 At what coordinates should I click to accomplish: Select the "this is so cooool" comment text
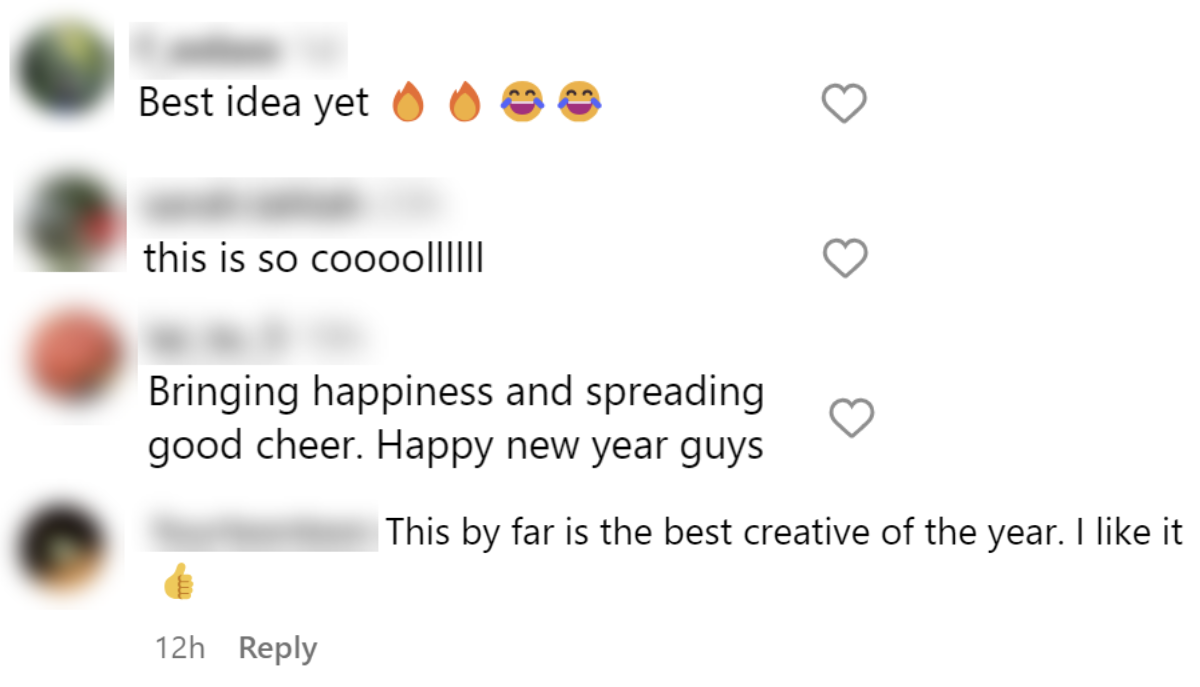(x=314, y=259)
